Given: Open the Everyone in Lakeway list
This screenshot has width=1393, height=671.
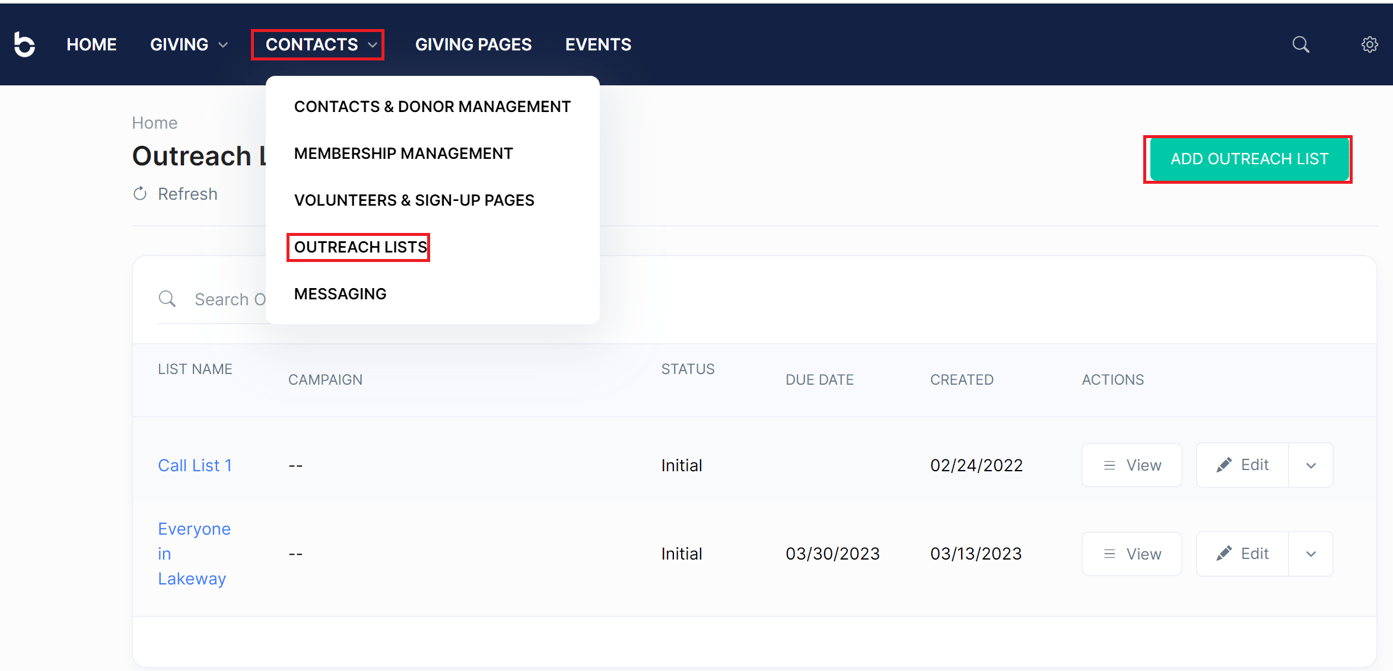Looking at the screenshot, I should point(194,553).
